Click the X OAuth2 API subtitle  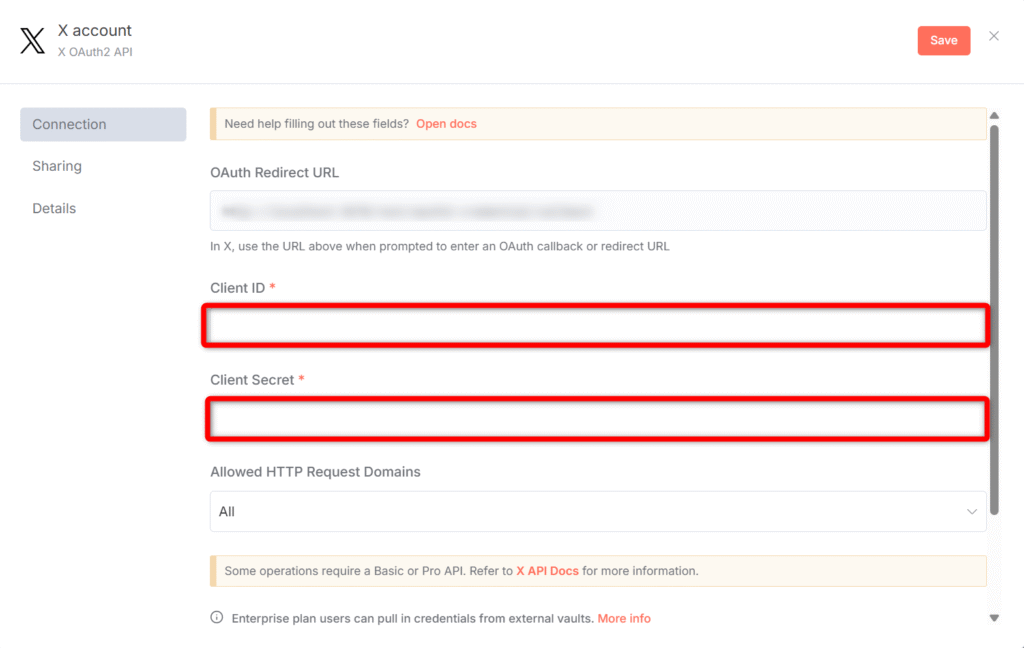coord(95,52)
